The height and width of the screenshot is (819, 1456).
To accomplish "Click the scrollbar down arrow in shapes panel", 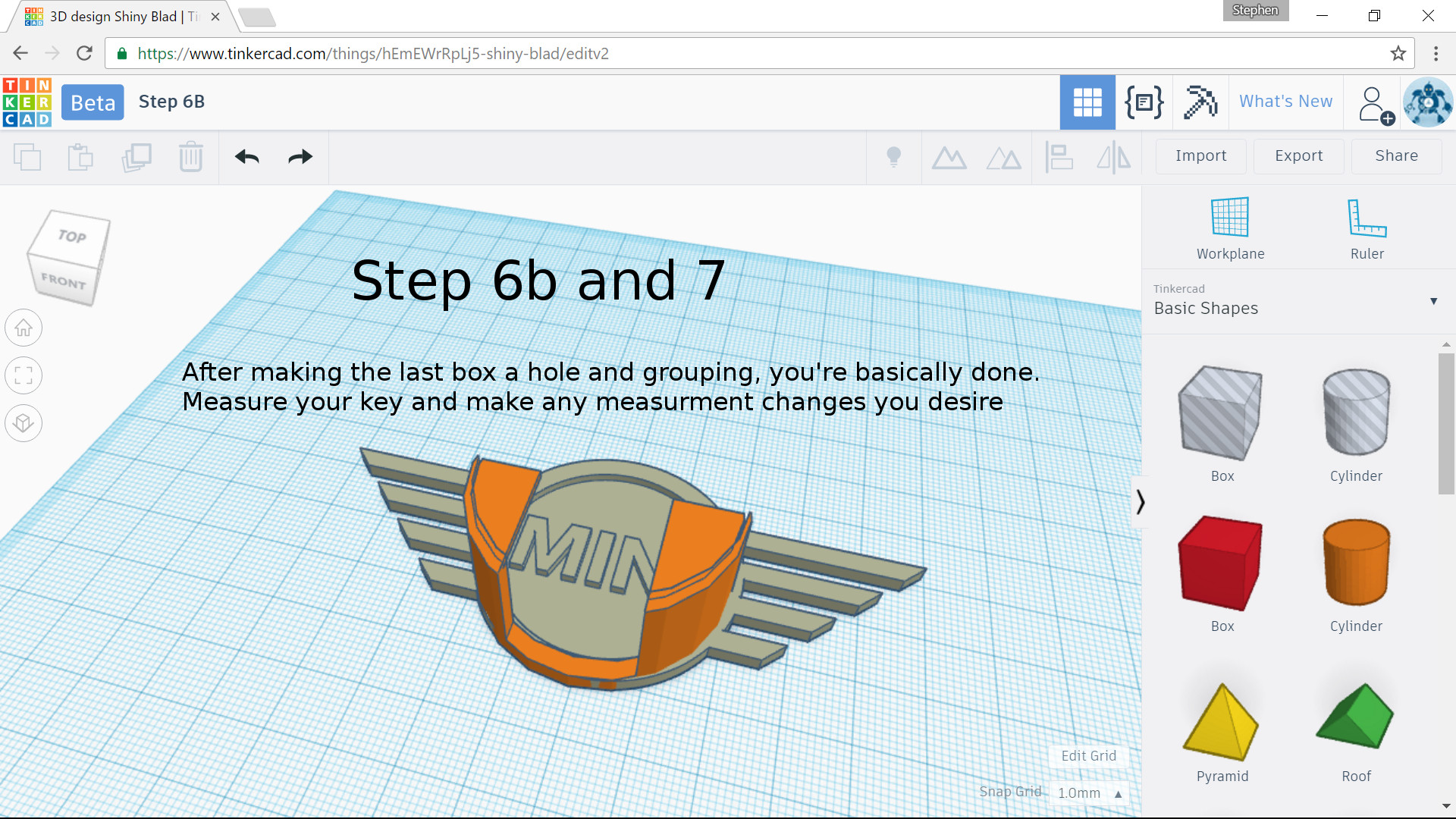I will [x=1446, y=806].
